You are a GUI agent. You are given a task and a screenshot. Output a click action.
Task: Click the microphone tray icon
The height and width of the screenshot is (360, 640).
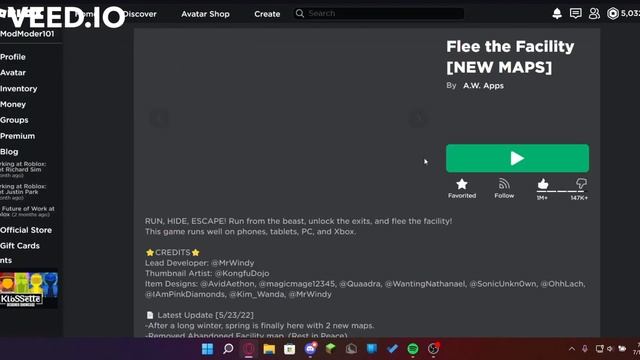pyautogui.click(x=585, y=349)
